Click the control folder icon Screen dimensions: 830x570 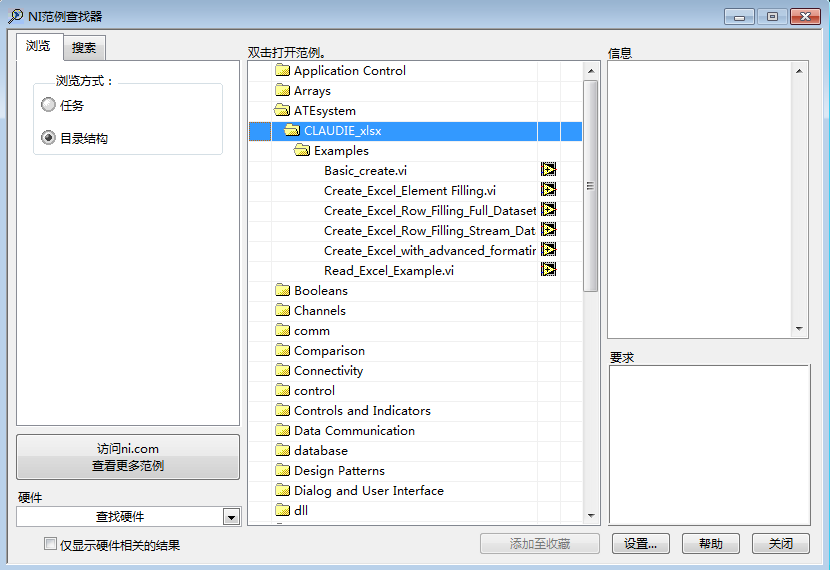point(283,391)
